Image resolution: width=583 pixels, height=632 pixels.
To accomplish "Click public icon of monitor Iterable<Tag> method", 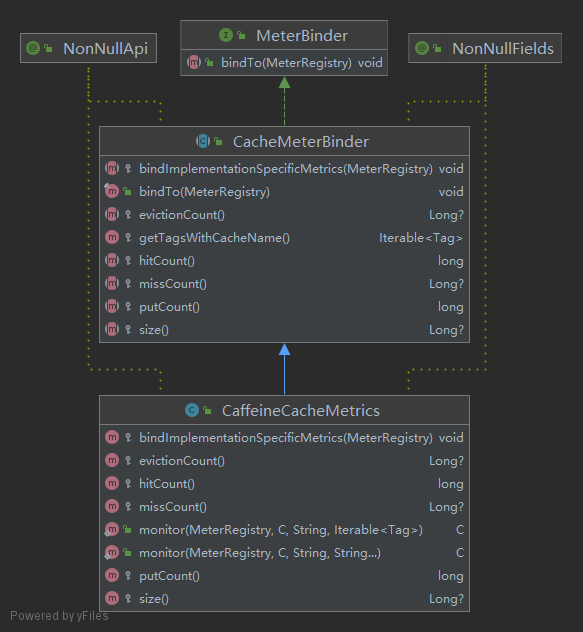I will pos(127,529).
